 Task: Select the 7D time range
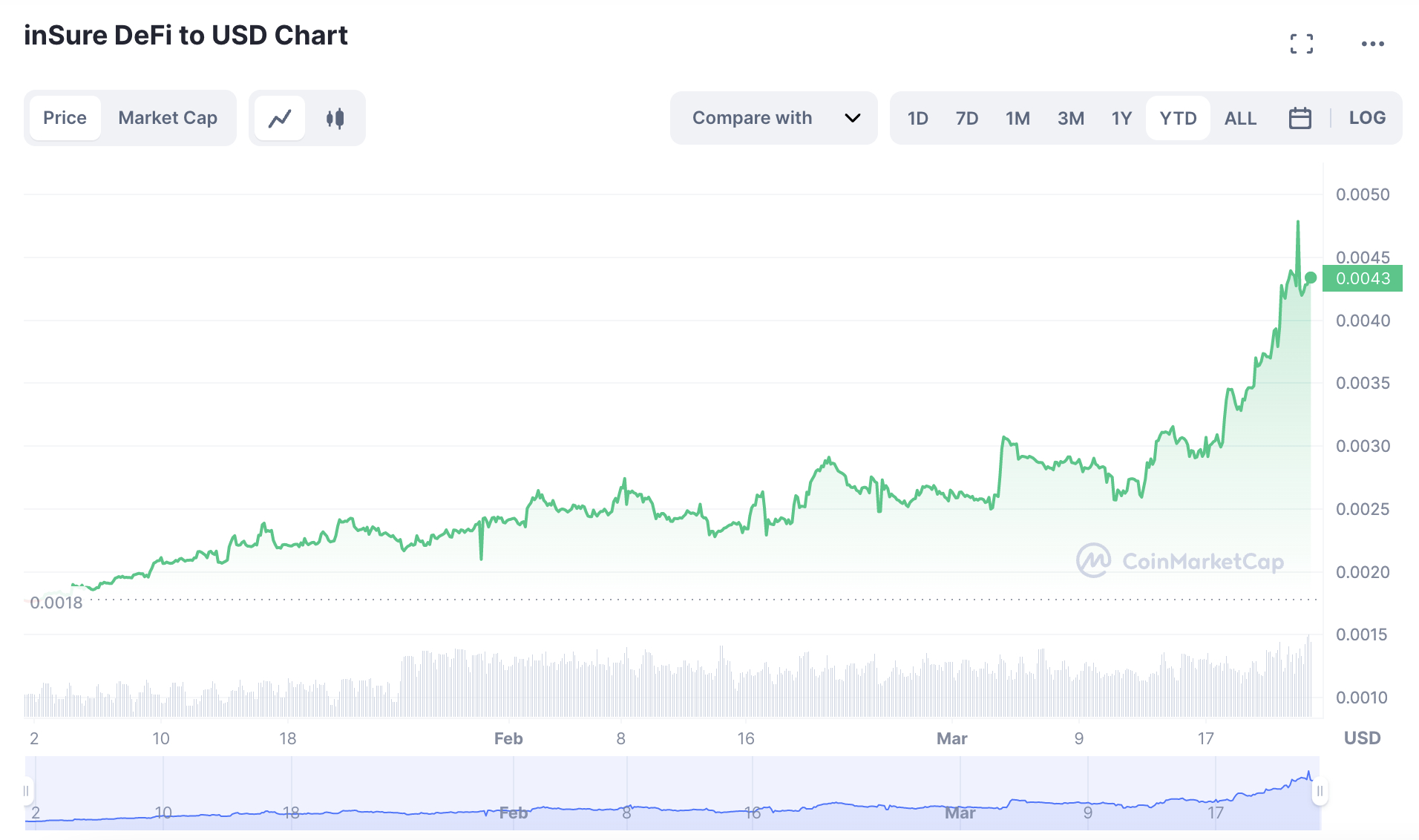pos(966,118)
